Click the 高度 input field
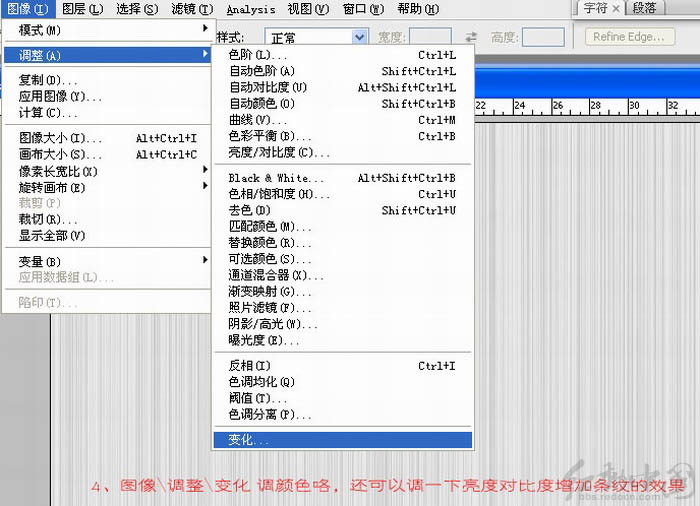The width and height of the screenshot is (700, 506). pos(543,37)
